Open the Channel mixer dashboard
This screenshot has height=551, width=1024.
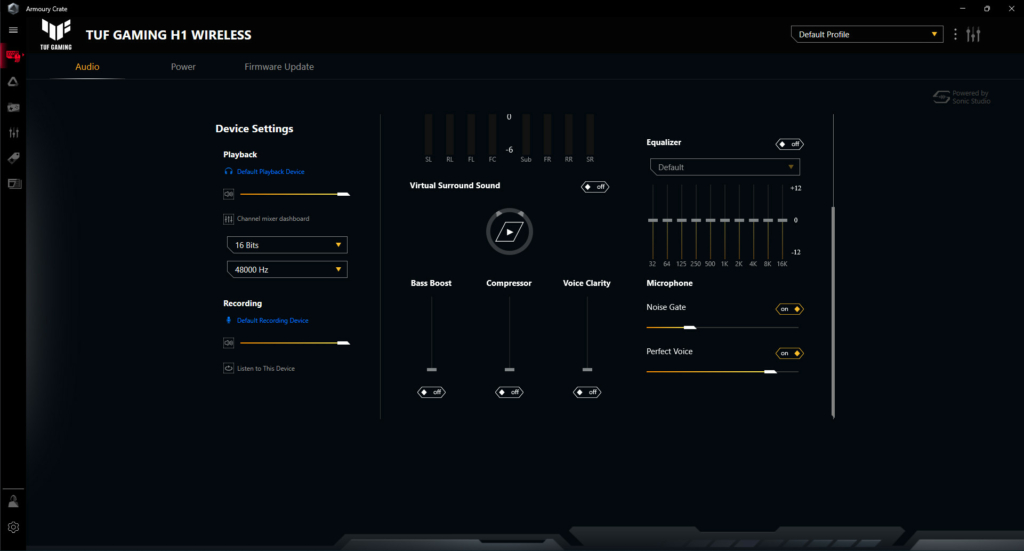(272, 219)
